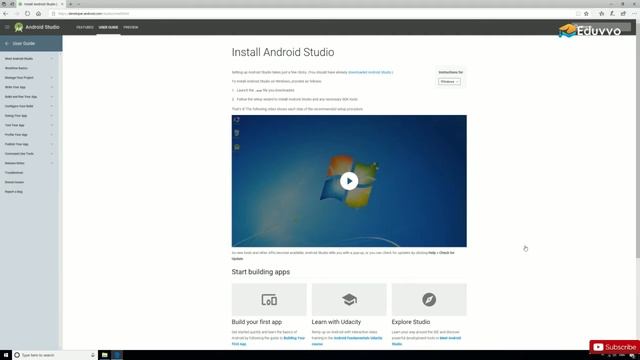The image size is (640, 360).
Task: Switch to the browser taskbar icon
Action: (117, 355)
